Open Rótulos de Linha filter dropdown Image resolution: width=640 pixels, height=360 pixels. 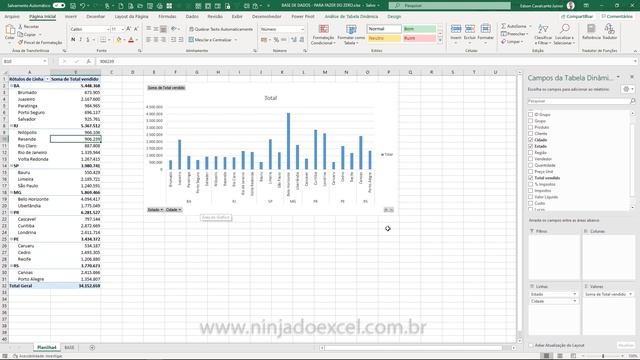(x=47, y=79)
